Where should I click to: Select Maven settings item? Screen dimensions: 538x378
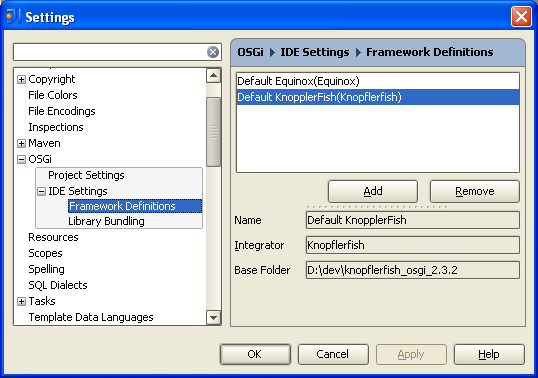(x=44, y=143)
